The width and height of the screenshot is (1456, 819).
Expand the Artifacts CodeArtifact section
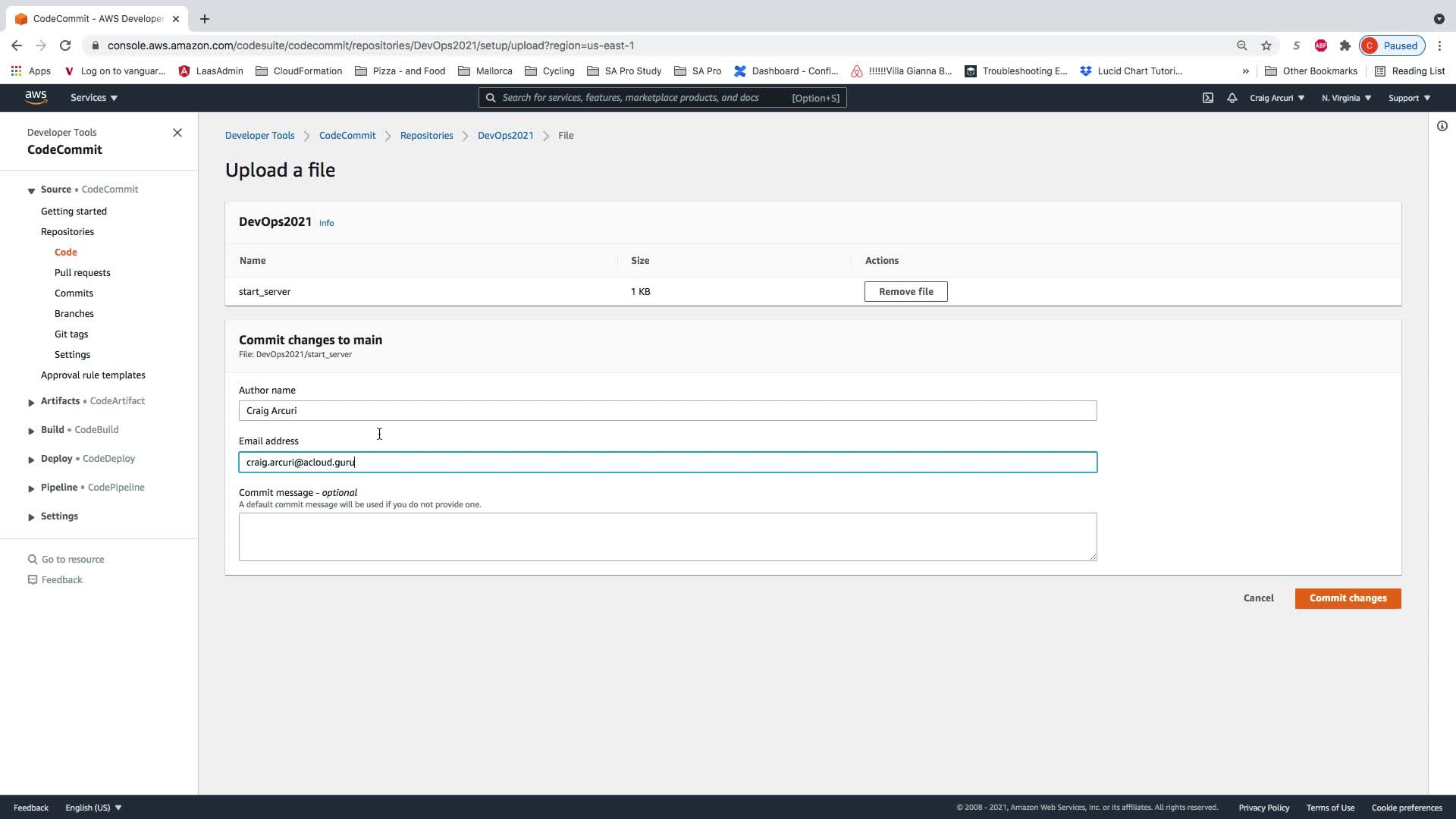(31, 402)
